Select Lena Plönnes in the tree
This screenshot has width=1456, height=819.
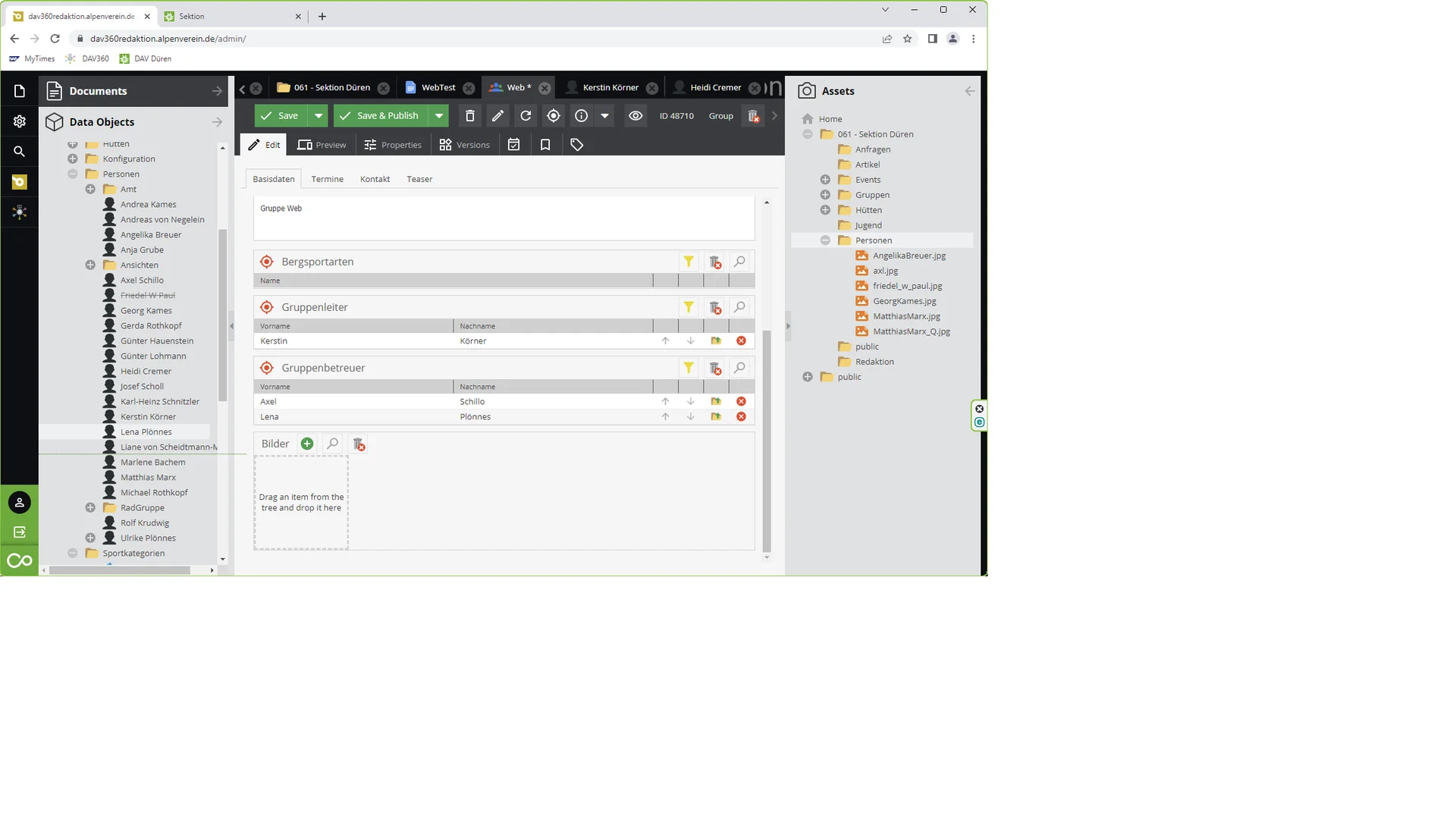click(x=146, y=432)
